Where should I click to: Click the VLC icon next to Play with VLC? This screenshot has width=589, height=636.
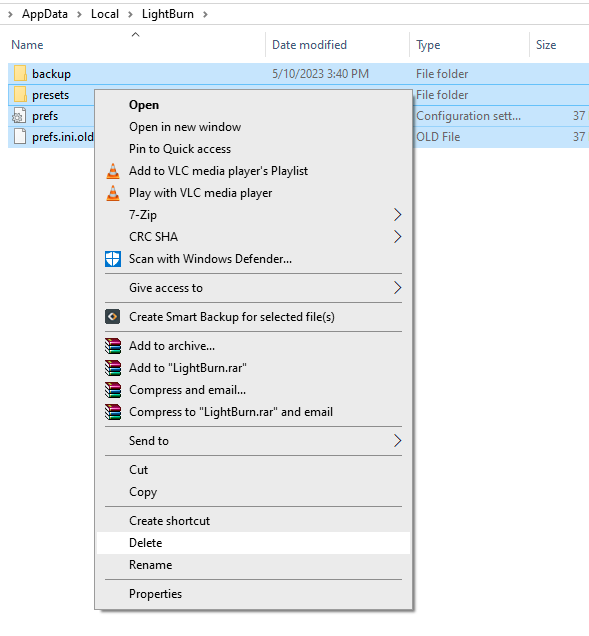pyautogui.click(x=113, y=193)
